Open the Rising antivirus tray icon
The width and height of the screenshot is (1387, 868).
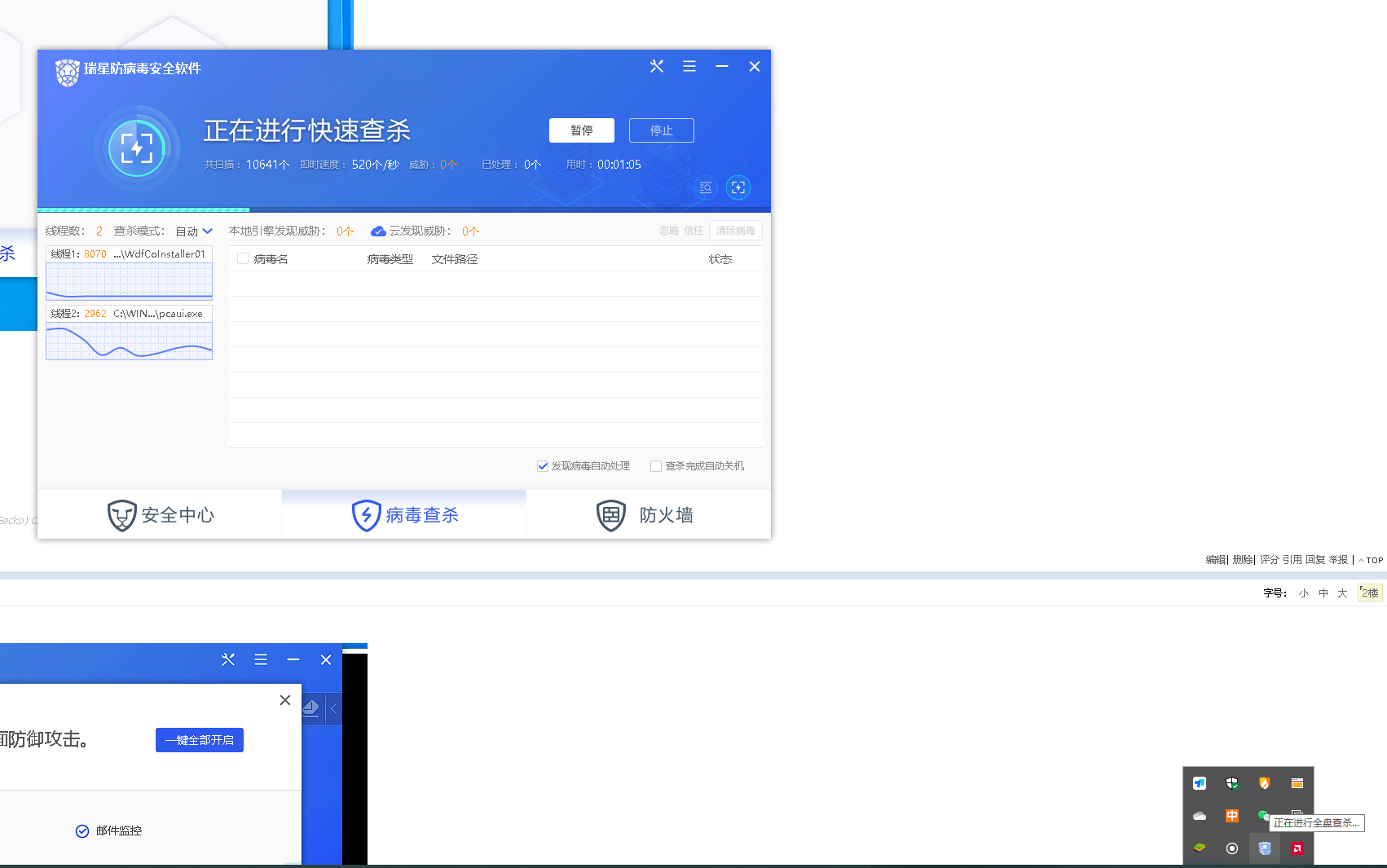point(1265,848)
